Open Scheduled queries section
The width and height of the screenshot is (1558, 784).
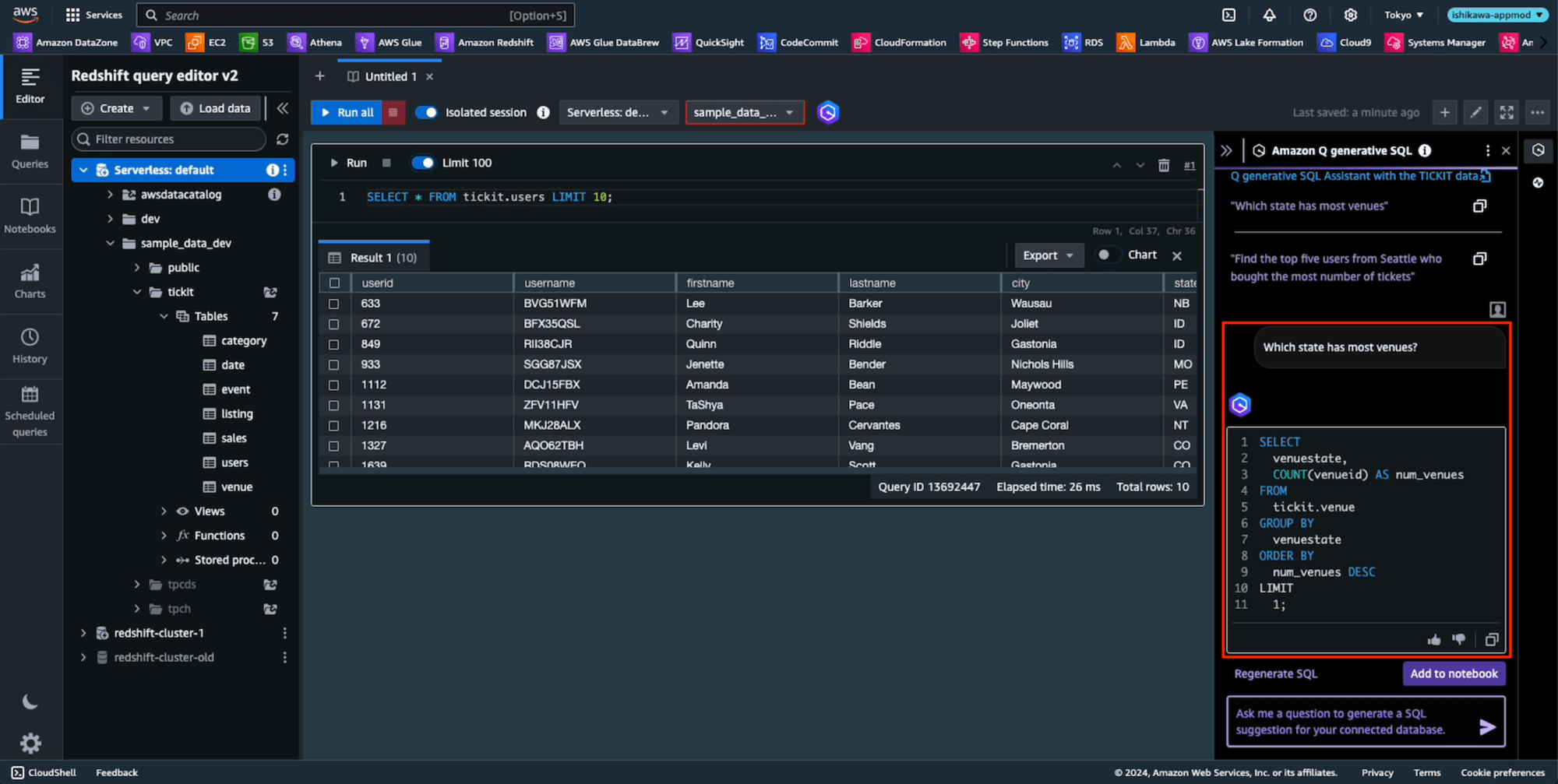click(x=30, y=412)
